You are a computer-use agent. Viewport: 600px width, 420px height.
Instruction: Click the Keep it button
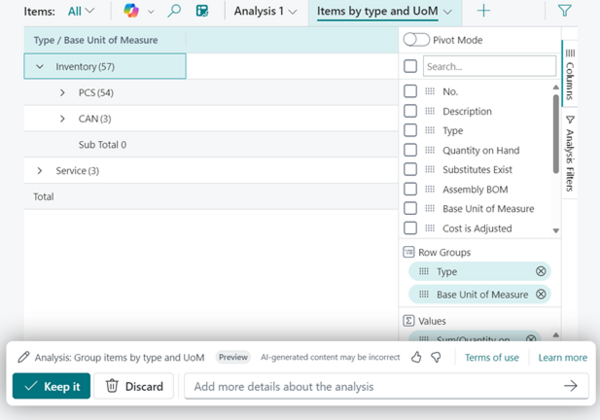tap(52, 386)
